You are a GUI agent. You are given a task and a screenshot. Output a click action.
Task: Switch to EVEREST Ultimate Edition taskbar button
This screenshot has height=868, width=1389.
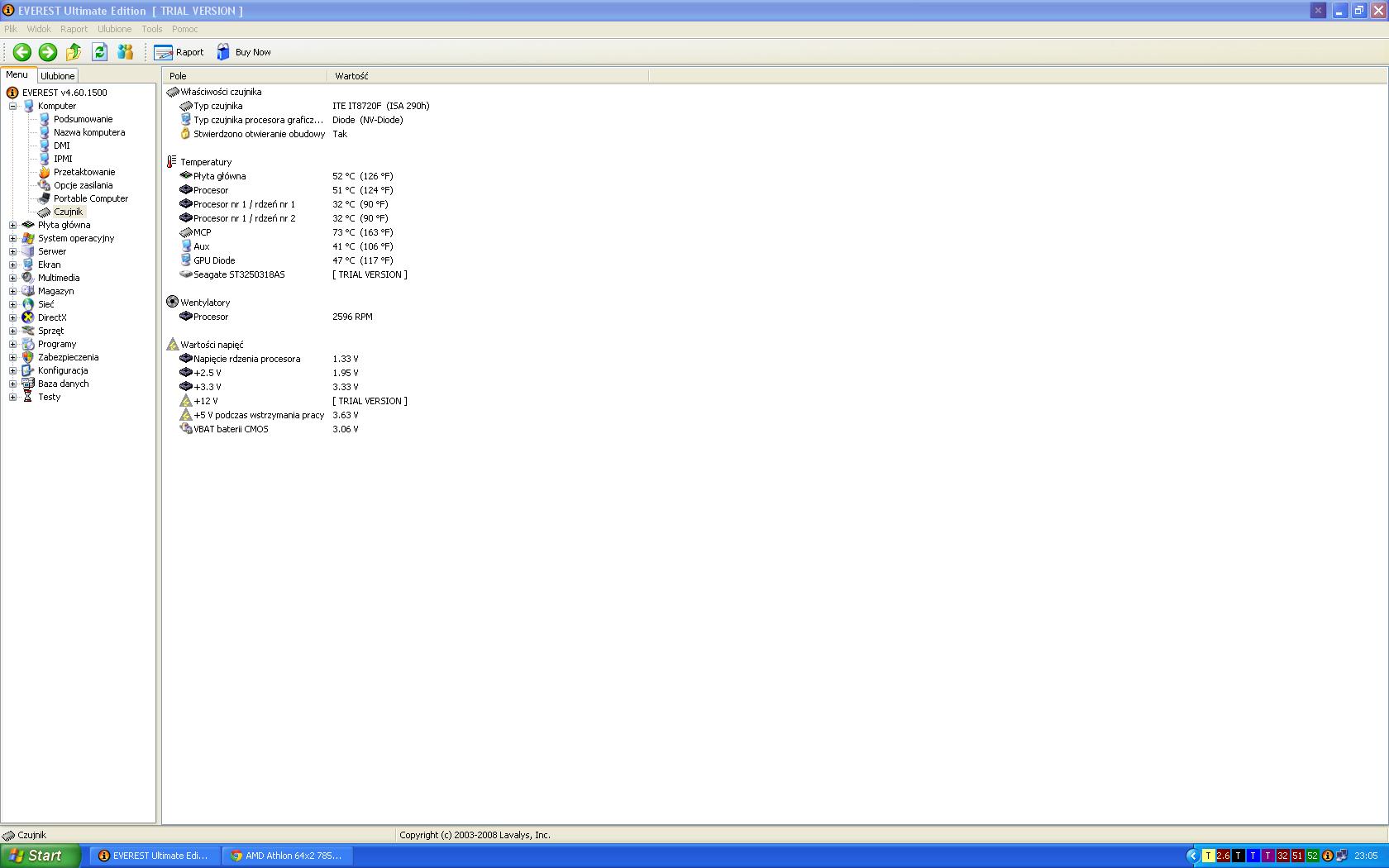click(x=154, y=856)
